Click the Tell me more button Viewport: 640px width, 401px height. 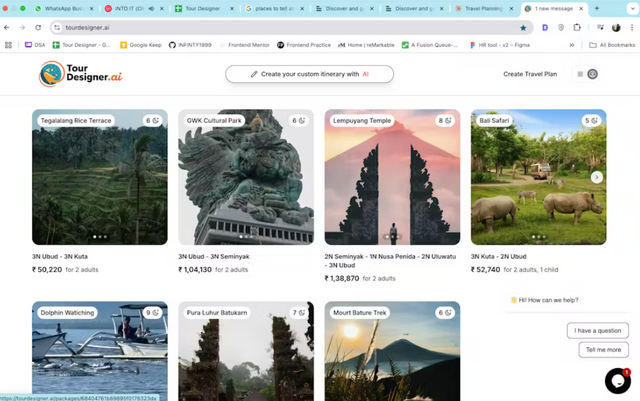(x=603, y=350)
